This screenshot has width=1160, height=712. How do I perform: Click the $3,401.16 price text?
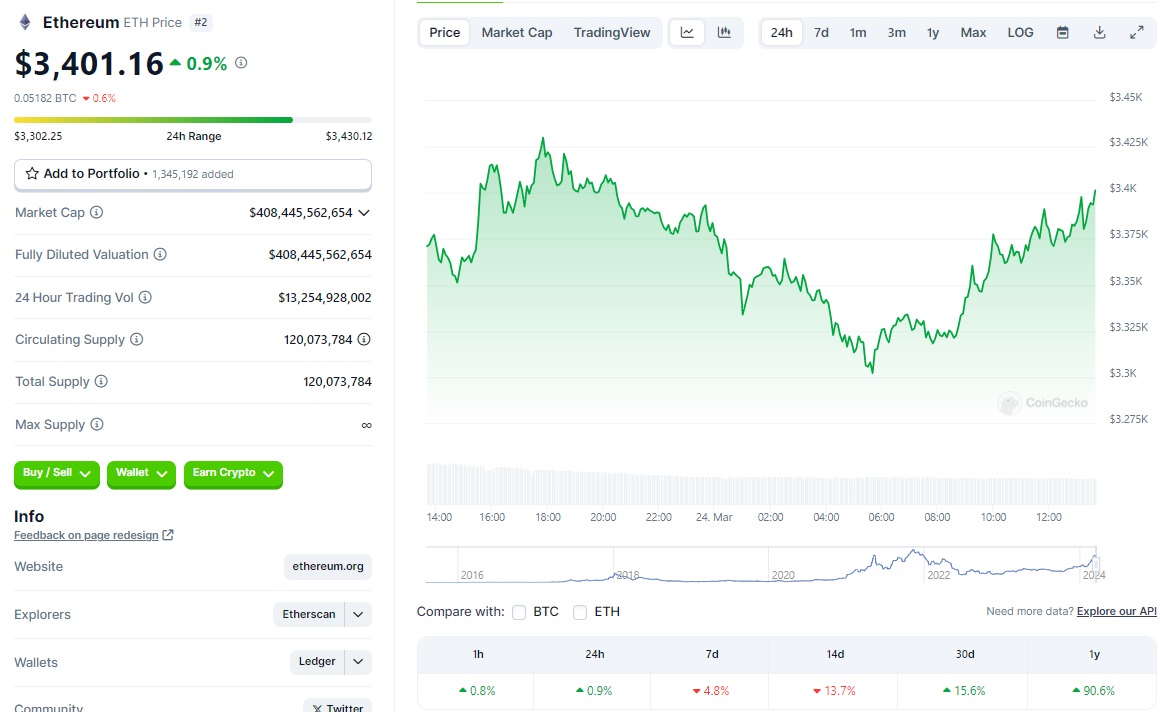click(x=89, y=64)
